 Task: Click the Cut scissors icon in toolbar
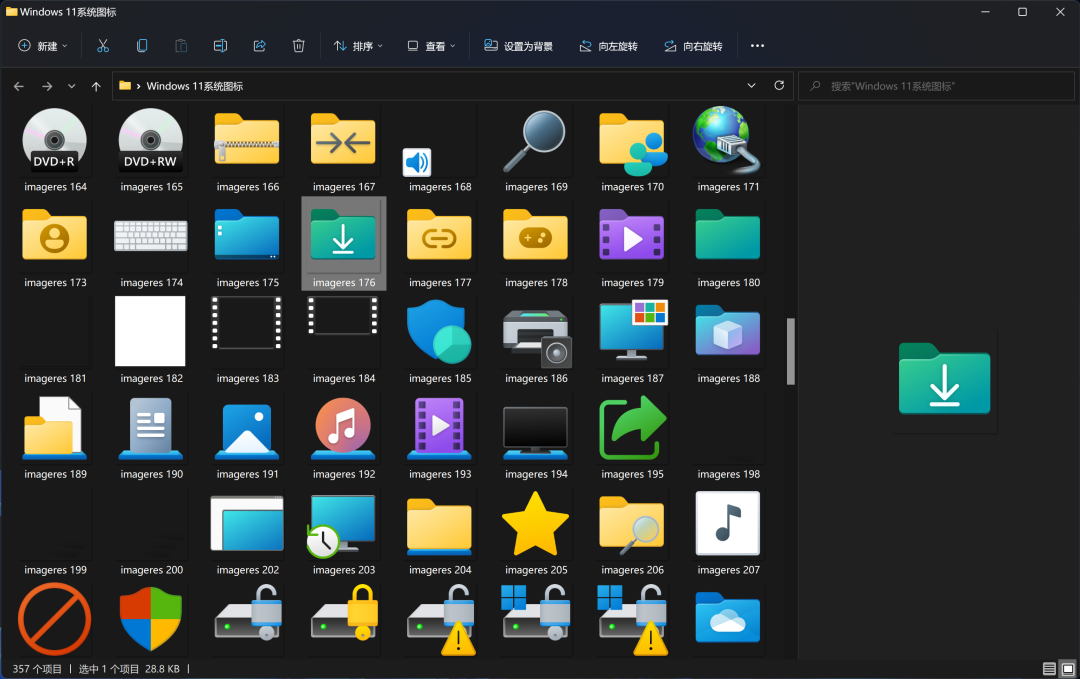[103, 45]
